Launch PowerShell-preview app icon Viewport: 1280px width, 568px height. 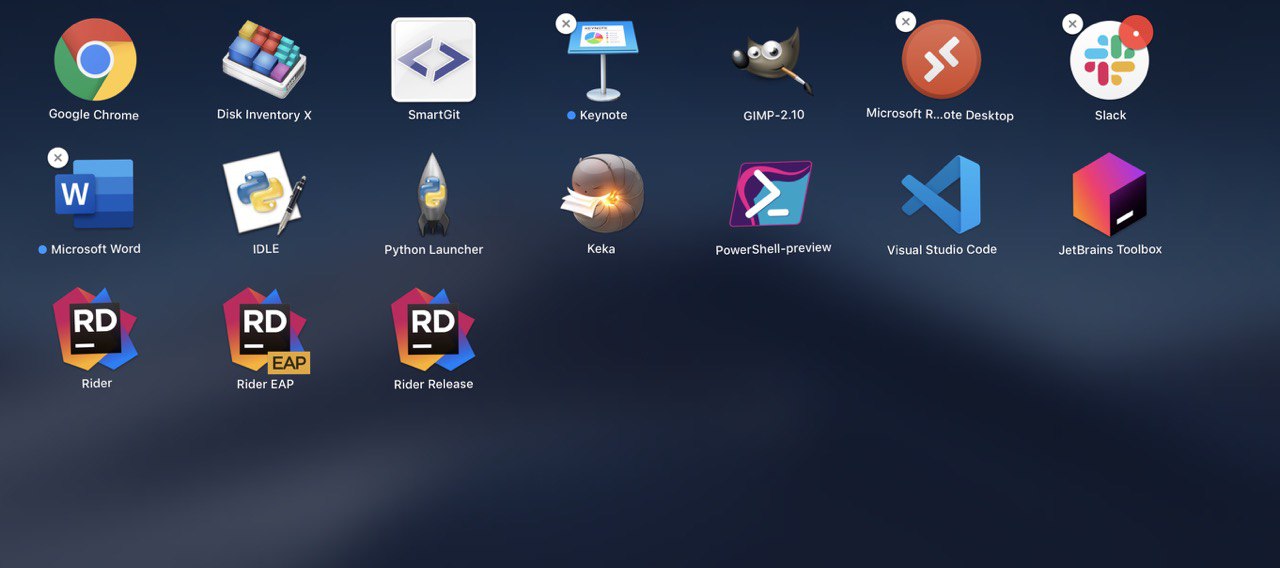click(771, 194)
